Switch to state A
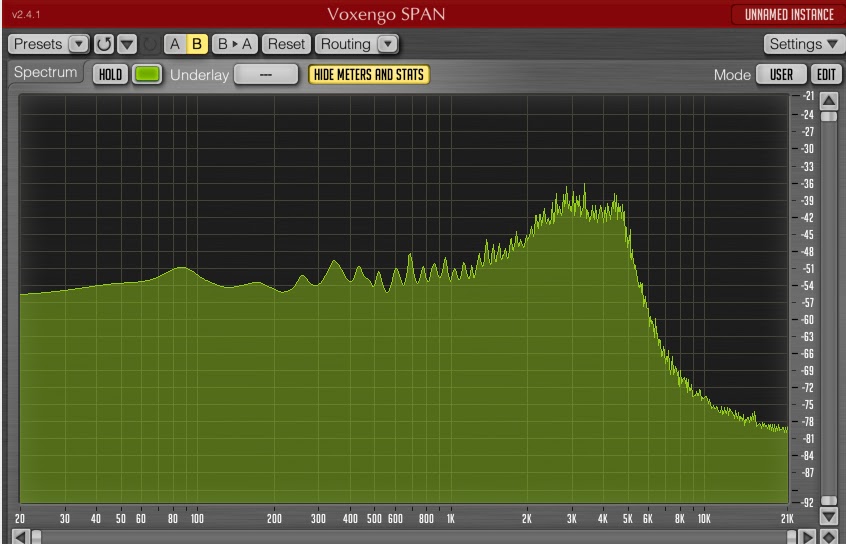Screen dimensions: 846x544 [x=175, y=44]
